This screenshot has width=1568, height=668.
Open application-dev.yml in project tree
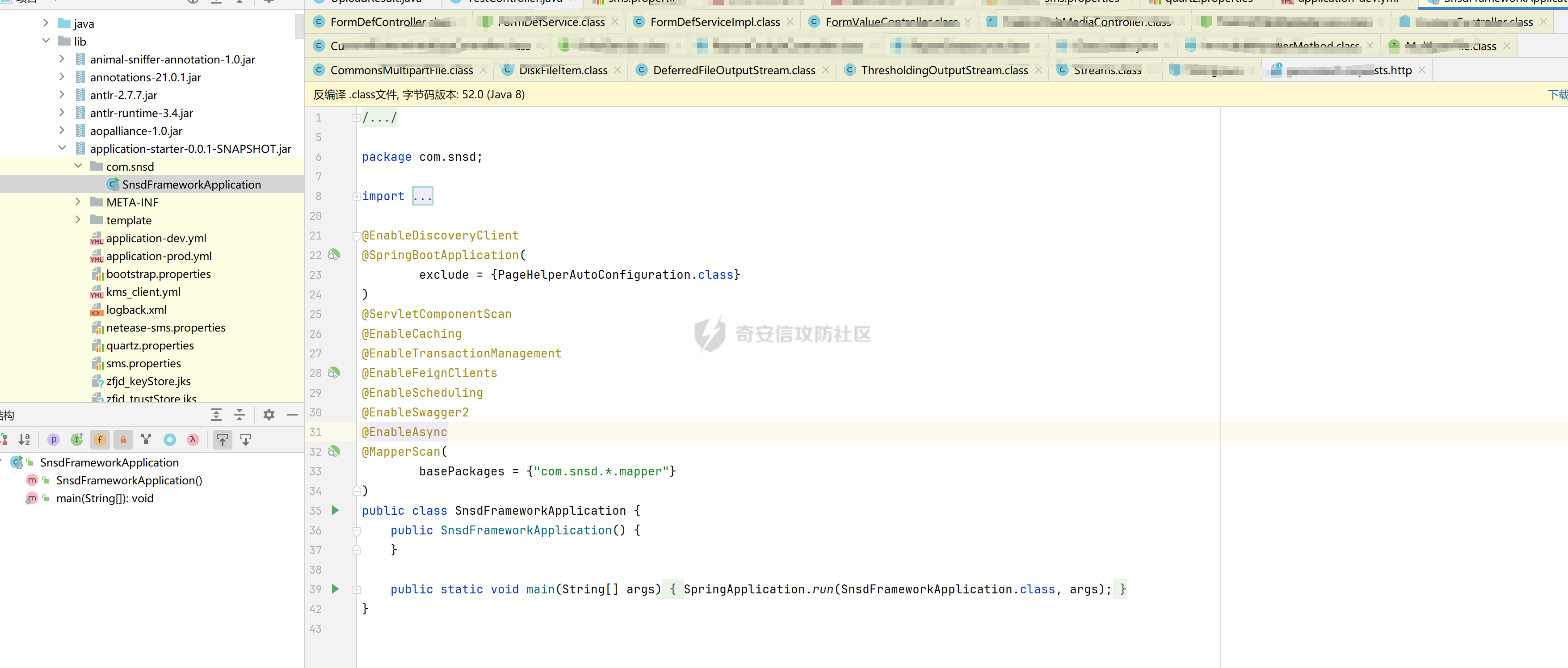(x=156, y=238)
